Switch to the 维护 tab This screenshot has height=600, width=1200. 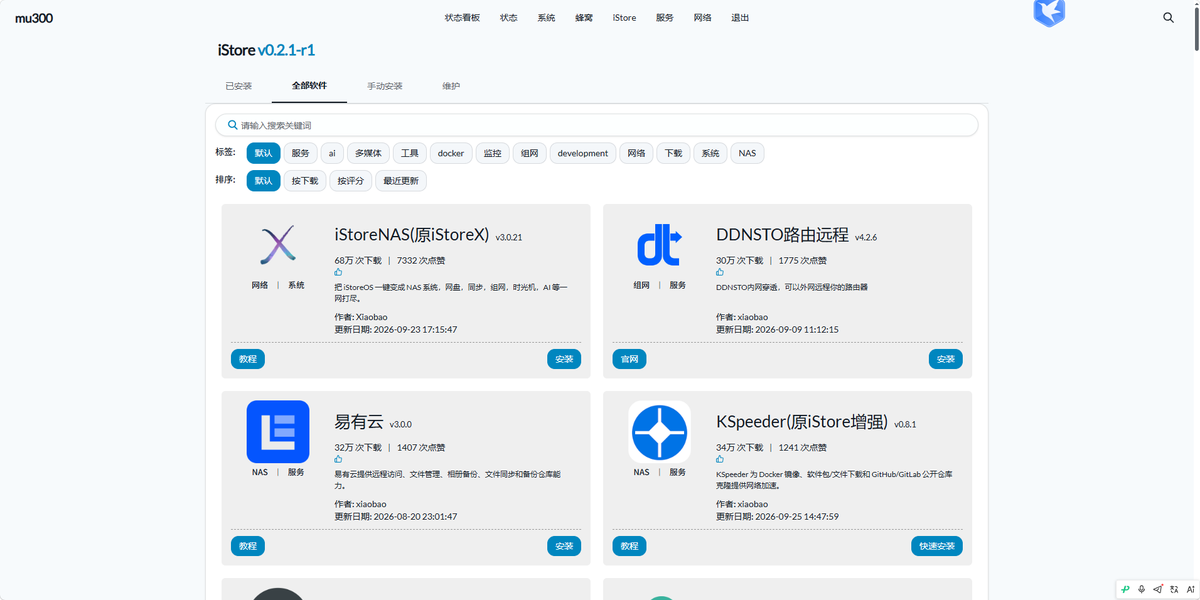(451, 86)
